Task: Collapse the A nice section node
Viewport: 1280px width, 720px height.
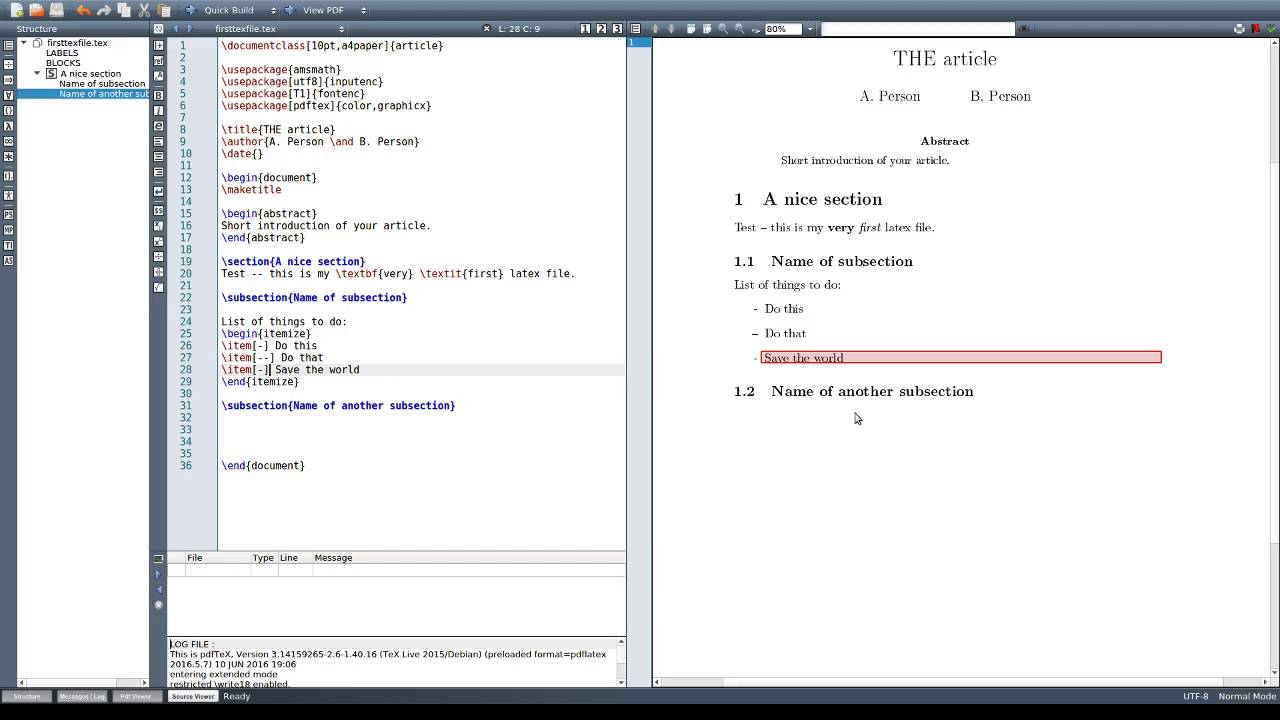Action: 38,73
